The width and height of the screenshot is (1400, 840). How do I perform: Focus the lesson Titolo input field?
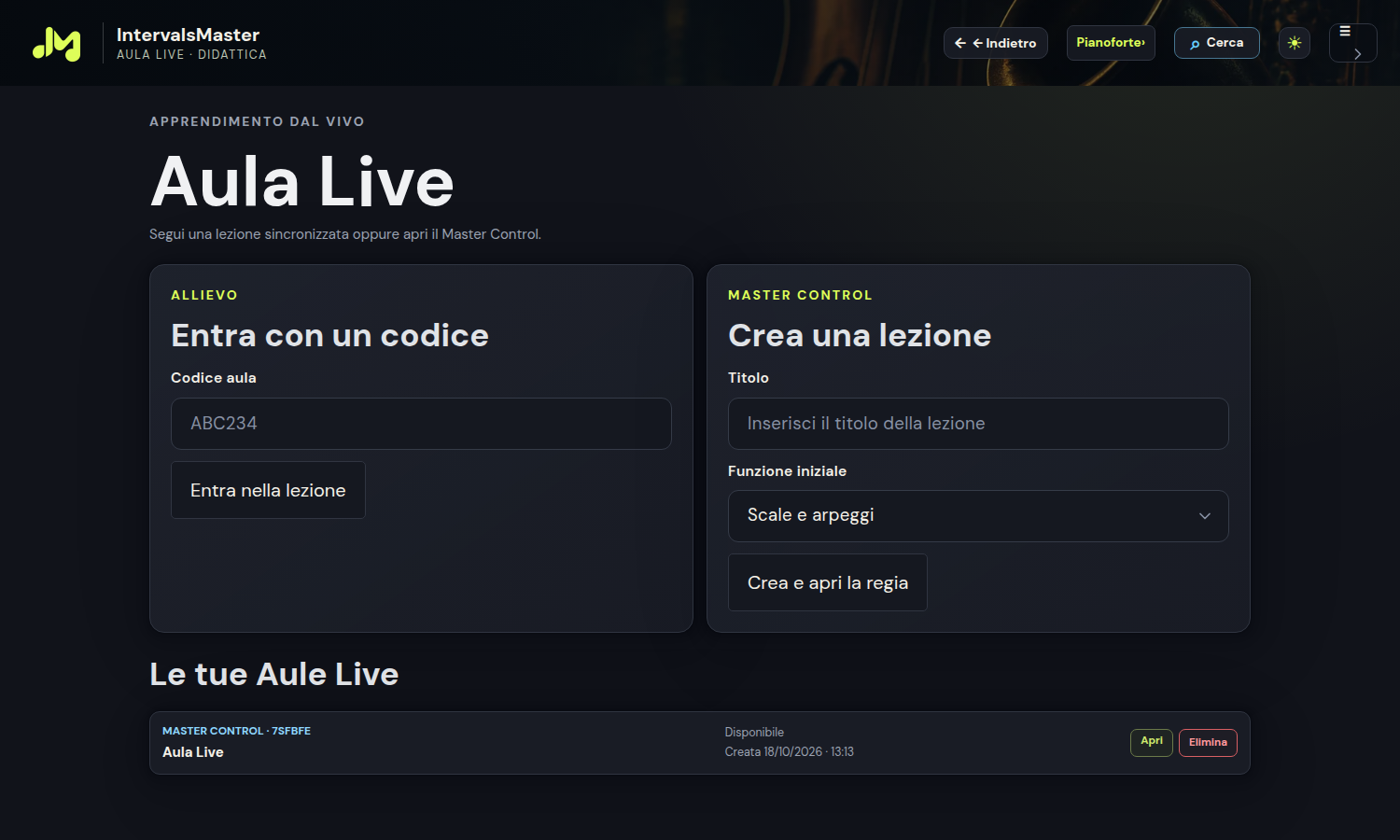978,424
